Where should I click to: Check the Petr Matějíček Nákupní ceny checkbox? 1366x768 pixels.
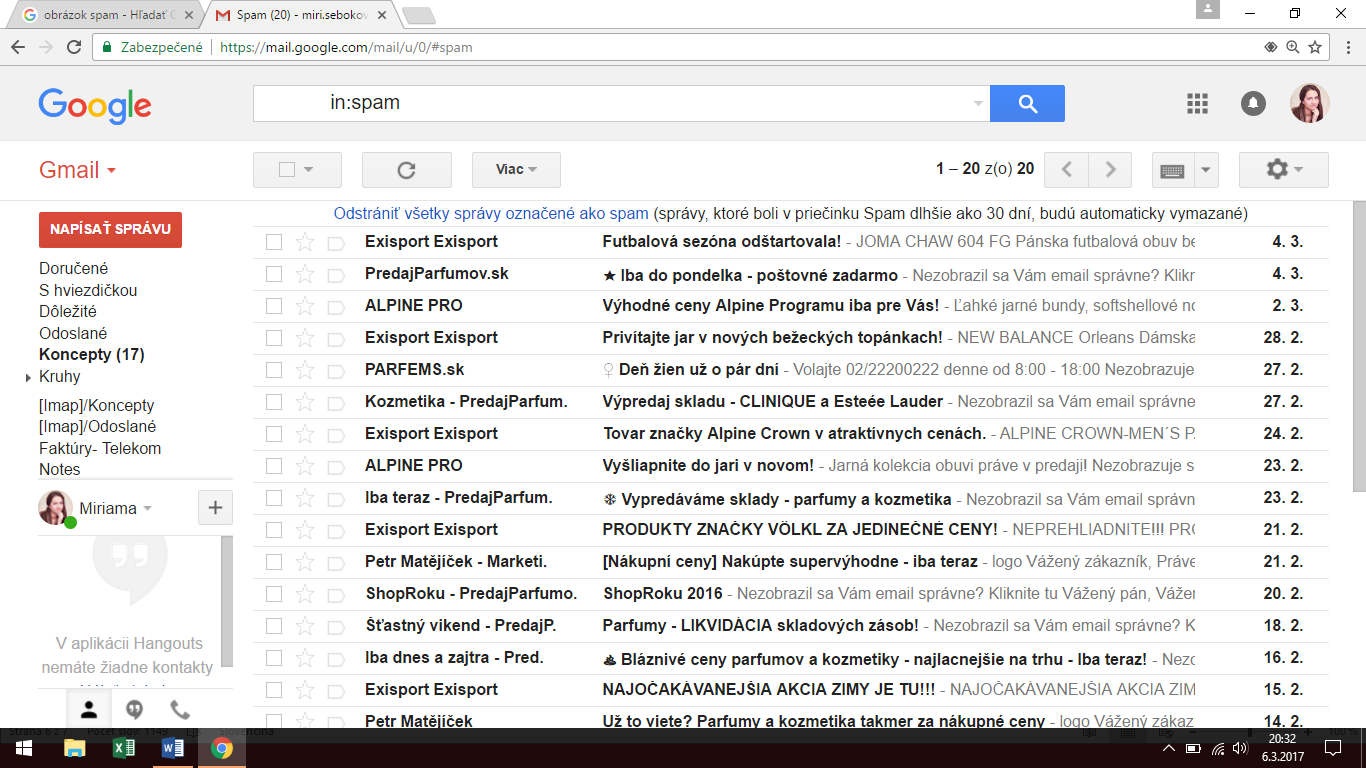[274, 562]
